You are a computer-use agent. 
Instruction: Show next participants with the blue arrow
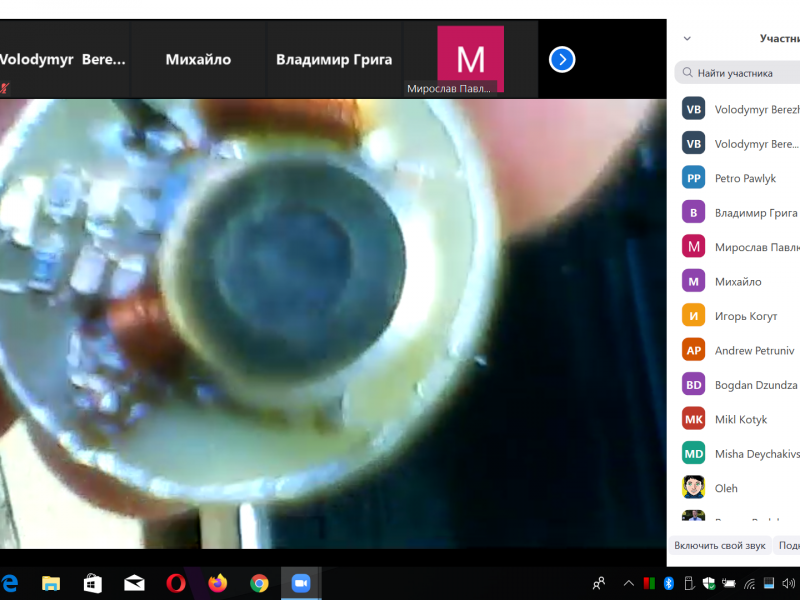(x=562, y=60)
